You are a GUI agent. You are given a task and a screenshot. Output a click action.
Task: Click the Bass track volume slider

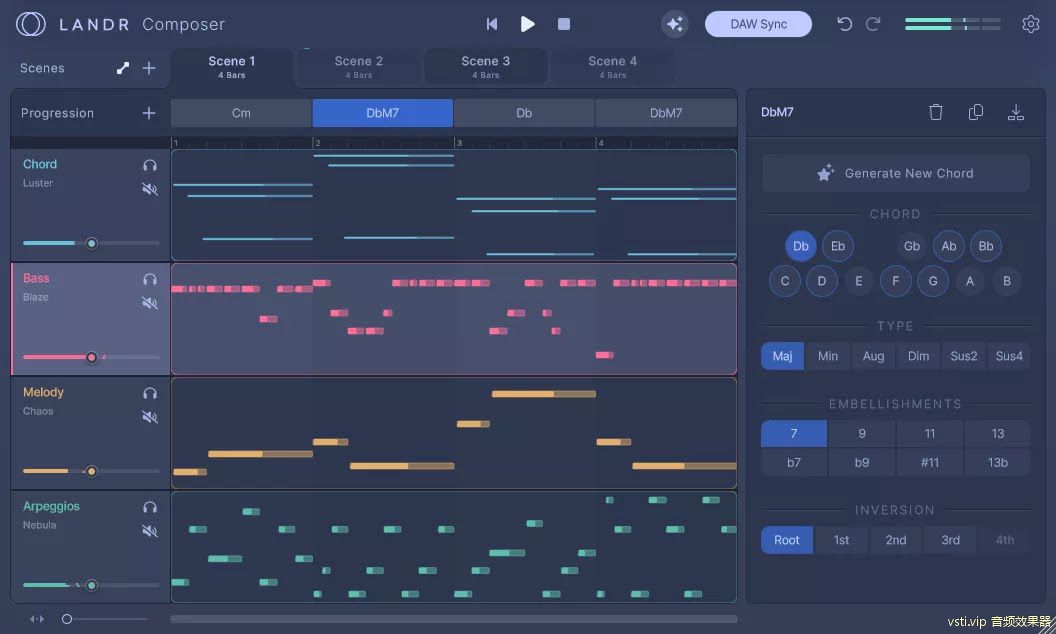(x=91, y=357)
